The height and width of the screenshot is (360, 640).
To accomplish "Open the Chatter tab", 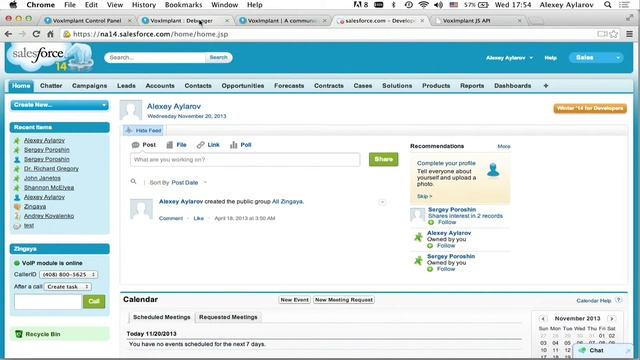I will click(x=51, y=86).
